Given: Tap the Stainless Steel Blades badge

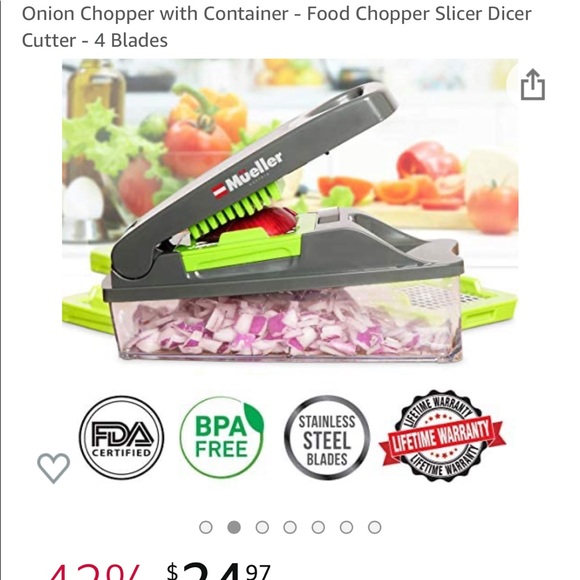Looking at the screenshot, I should tap(327, 438).
